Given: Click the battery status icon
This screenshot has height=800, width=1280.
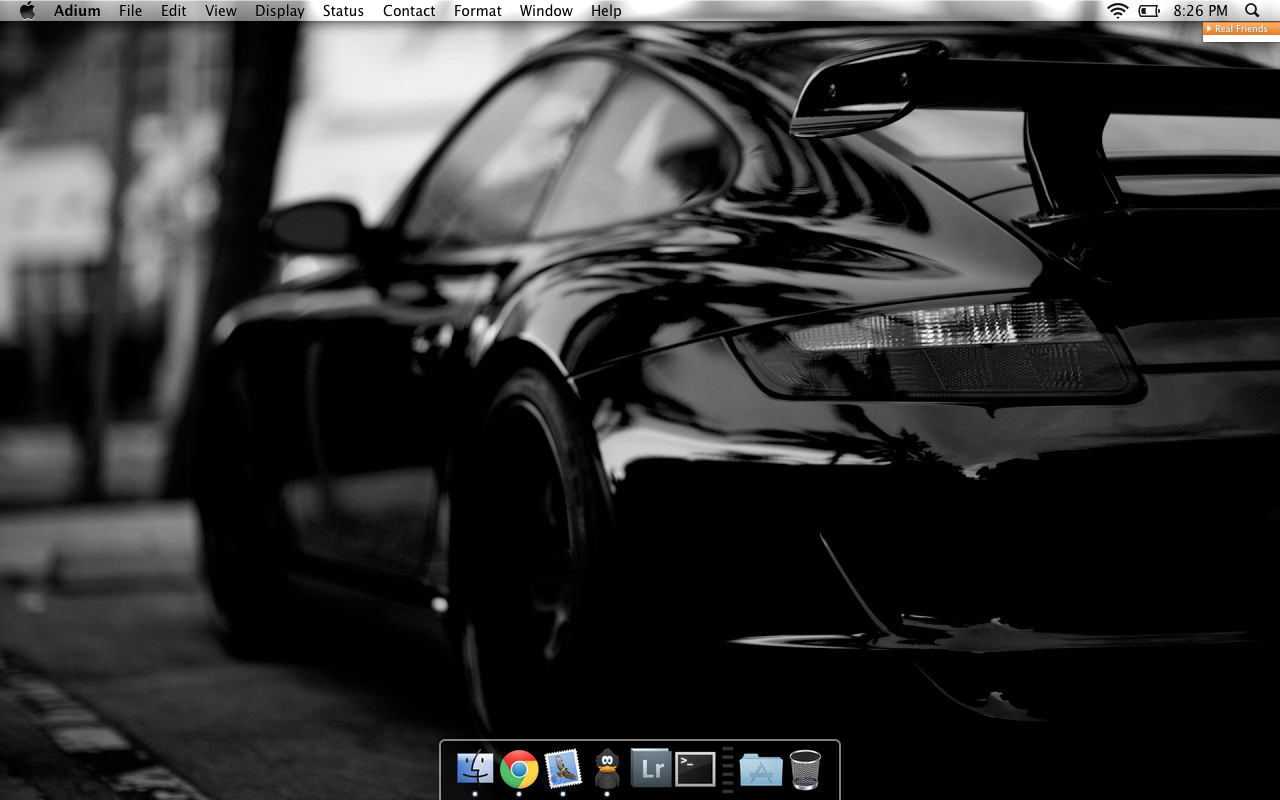Looking at the screenshot, I should pyautogui.click(x=1149, y=11).
